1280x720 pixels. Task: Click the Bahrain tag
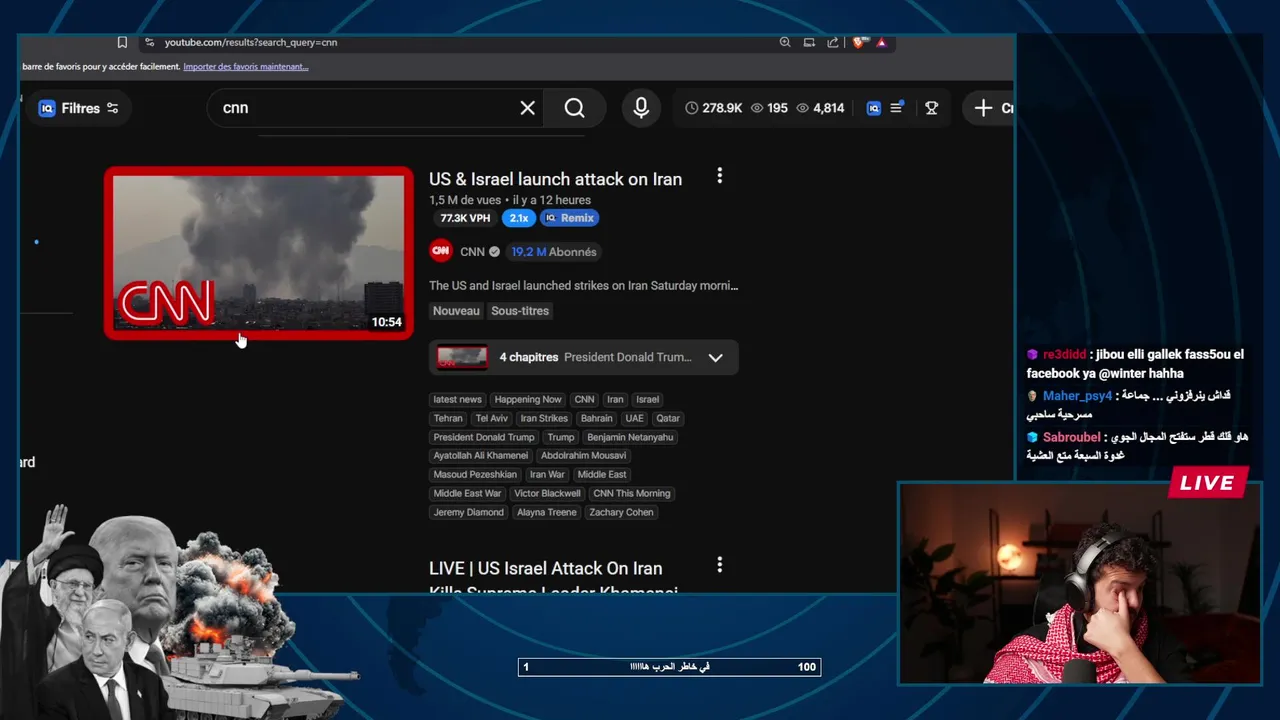[596, 418]
